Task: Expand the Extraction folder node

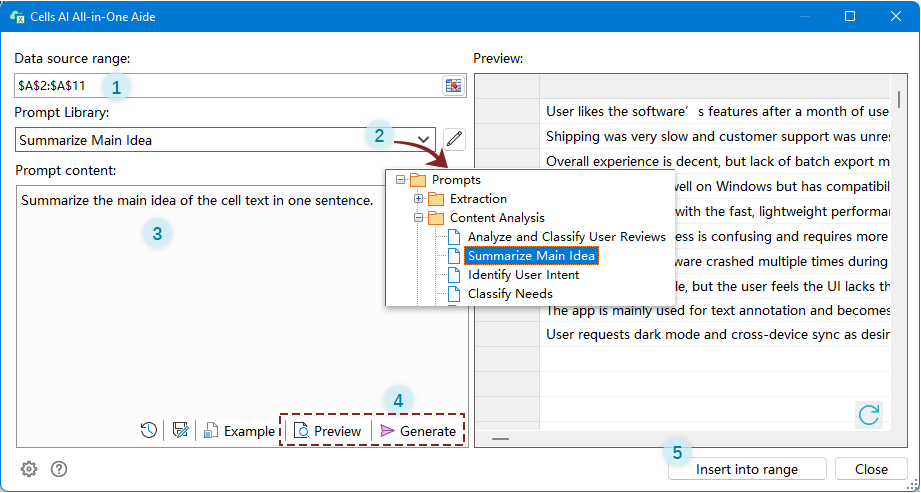Action: [419, 199]
